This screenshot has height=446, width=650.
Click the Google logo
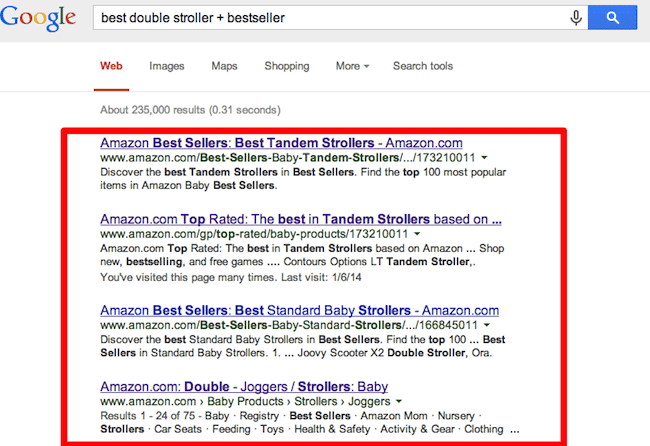click(38, 18)
